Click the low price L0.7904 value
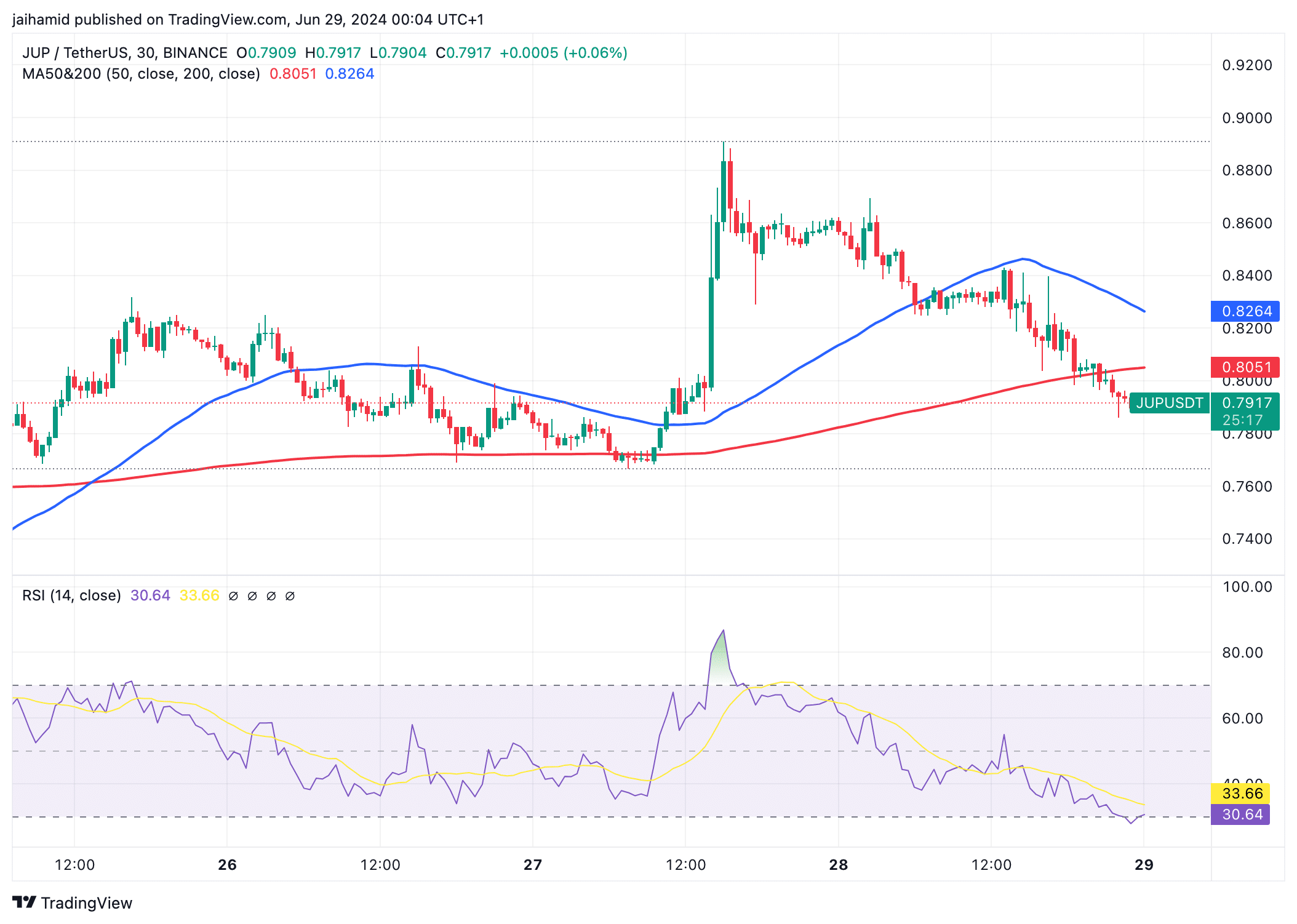This screenshot has height=924, width=1297. coord(398,53)
